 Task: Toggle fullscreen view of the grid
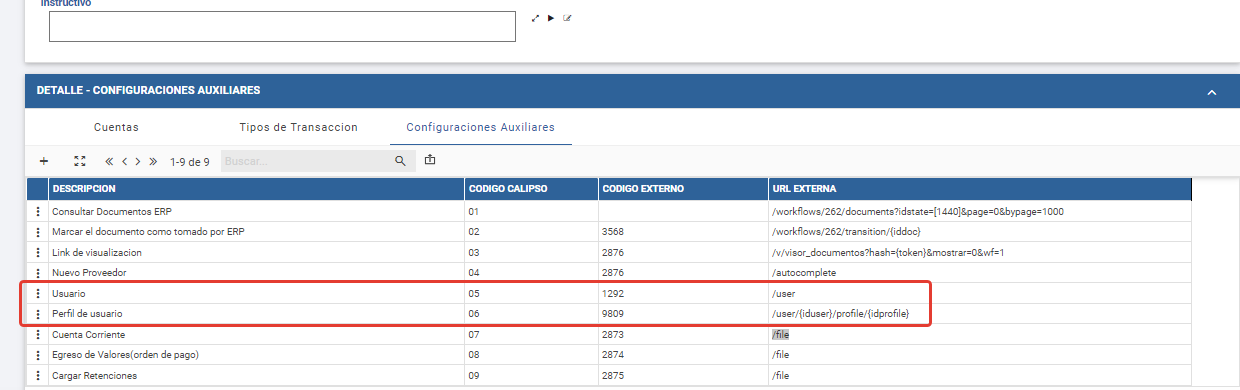(80, 160)
